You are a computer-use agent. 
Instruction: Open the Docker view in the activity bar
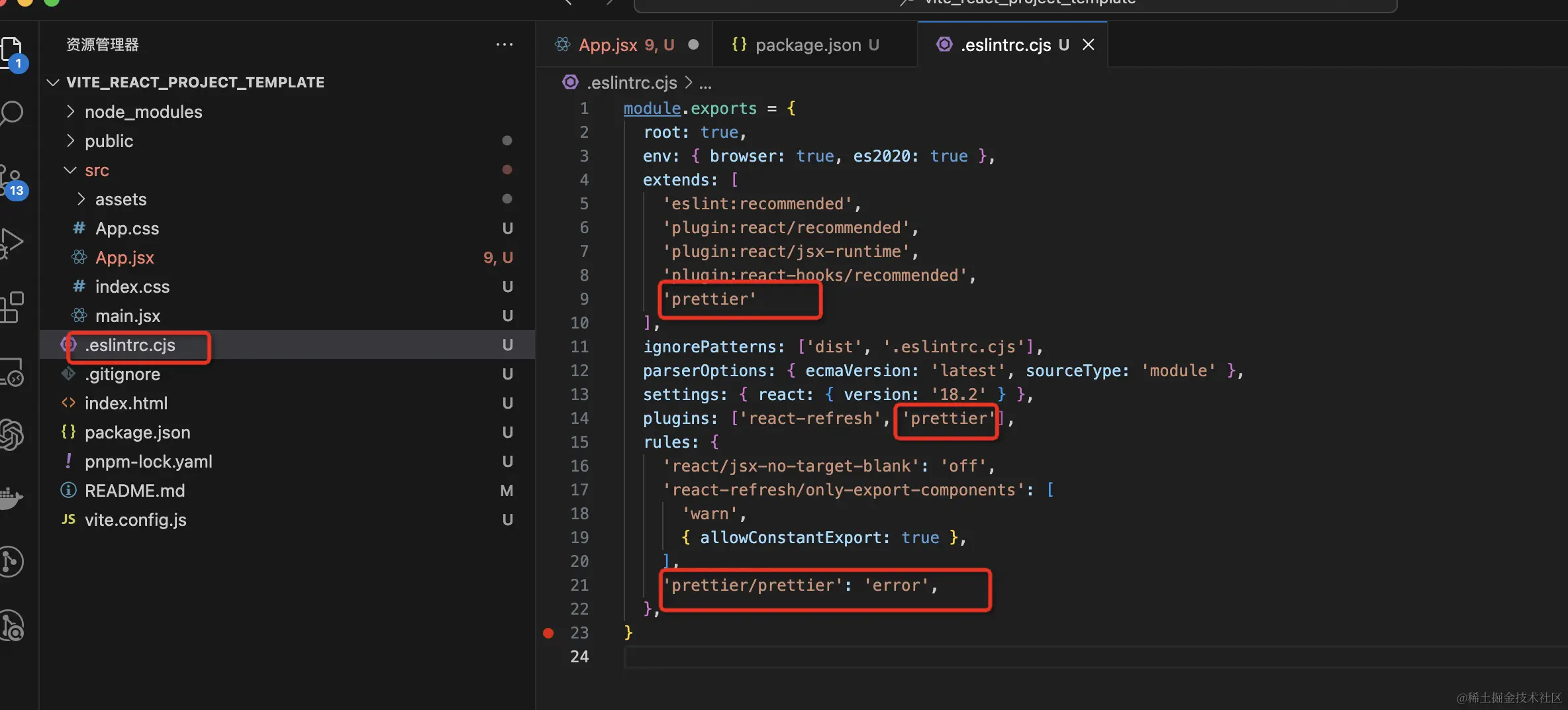point(11,499)
